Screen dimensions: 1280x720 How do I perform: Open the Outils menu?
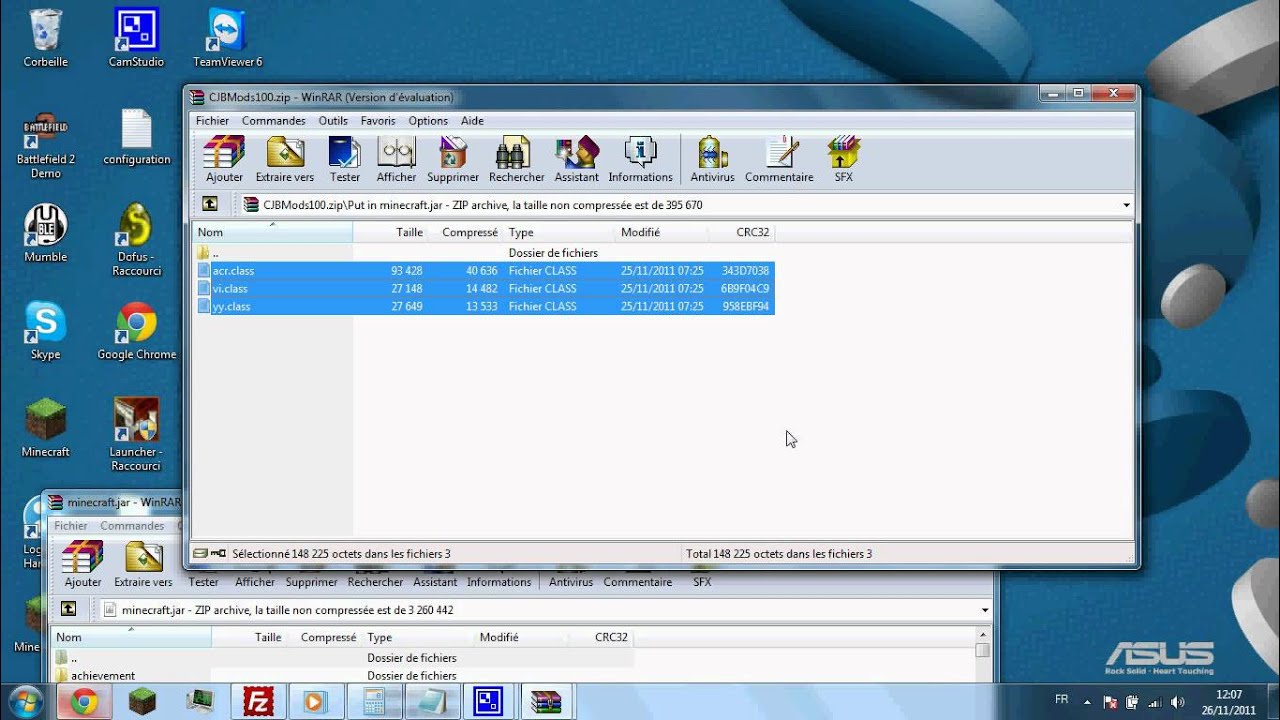tap(333, 121)
